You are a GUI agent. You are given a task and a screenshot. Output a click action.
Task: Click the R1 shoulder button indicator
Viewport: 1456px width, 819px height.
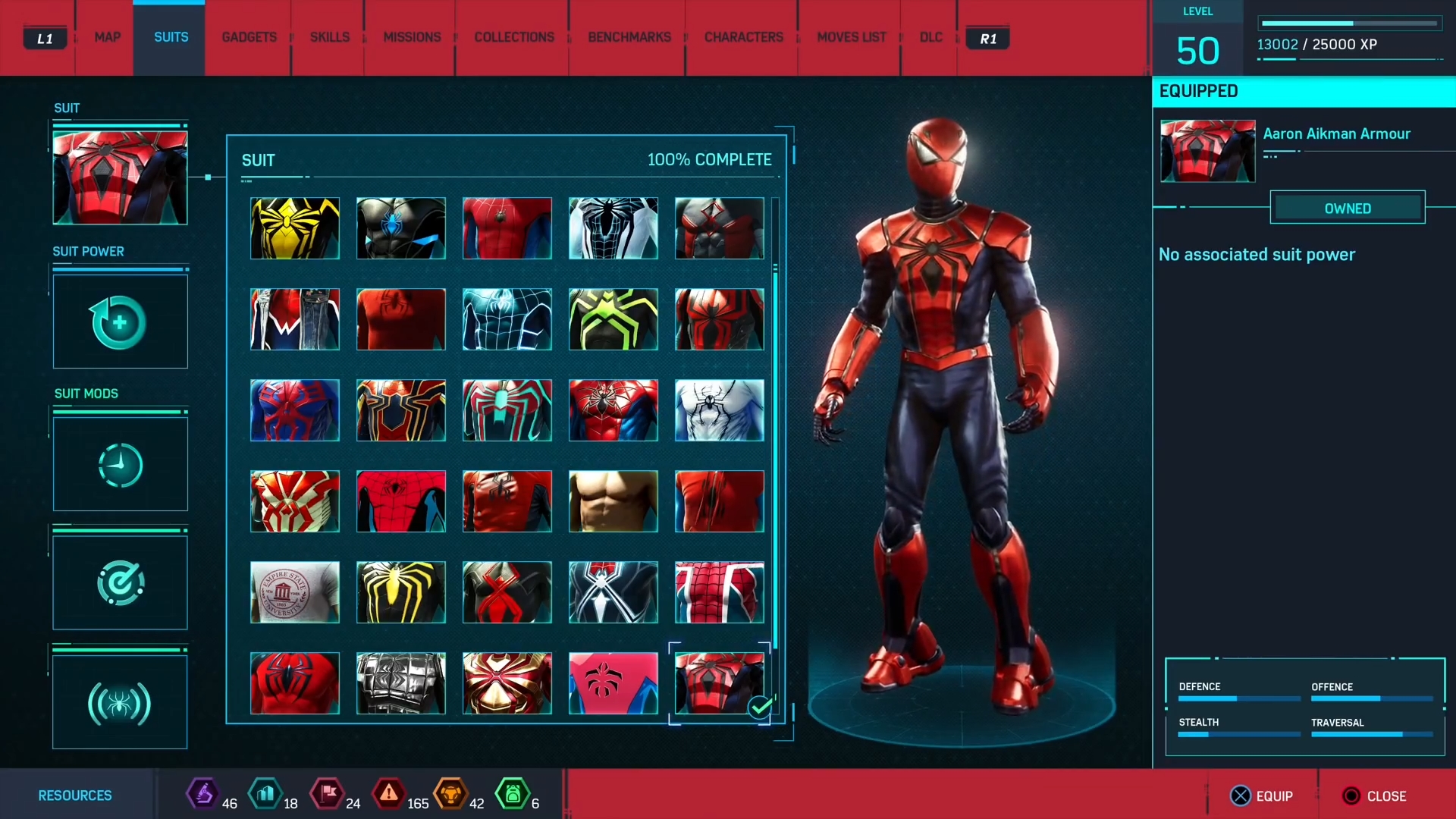click(987, 39)
